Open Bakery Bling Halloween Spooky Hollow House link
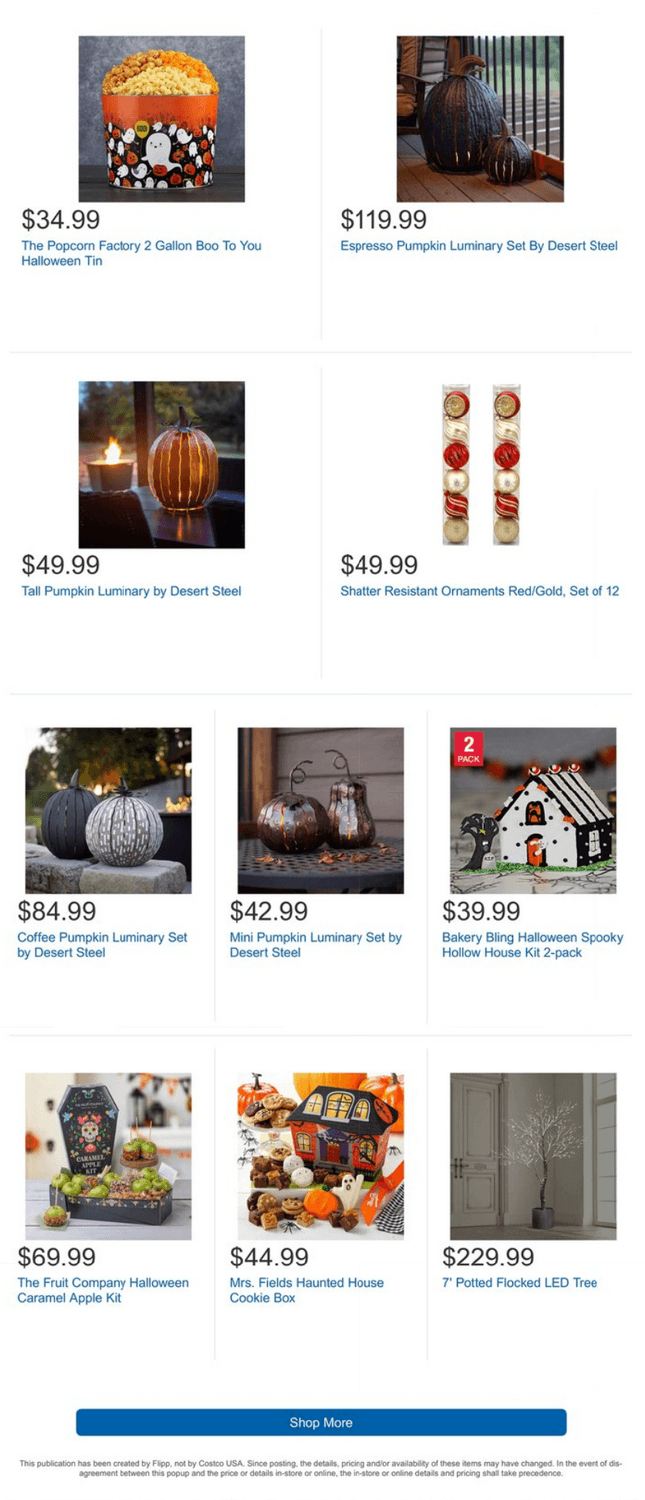The height and width of the screenshot is (1500, 645). pos(532,945)
